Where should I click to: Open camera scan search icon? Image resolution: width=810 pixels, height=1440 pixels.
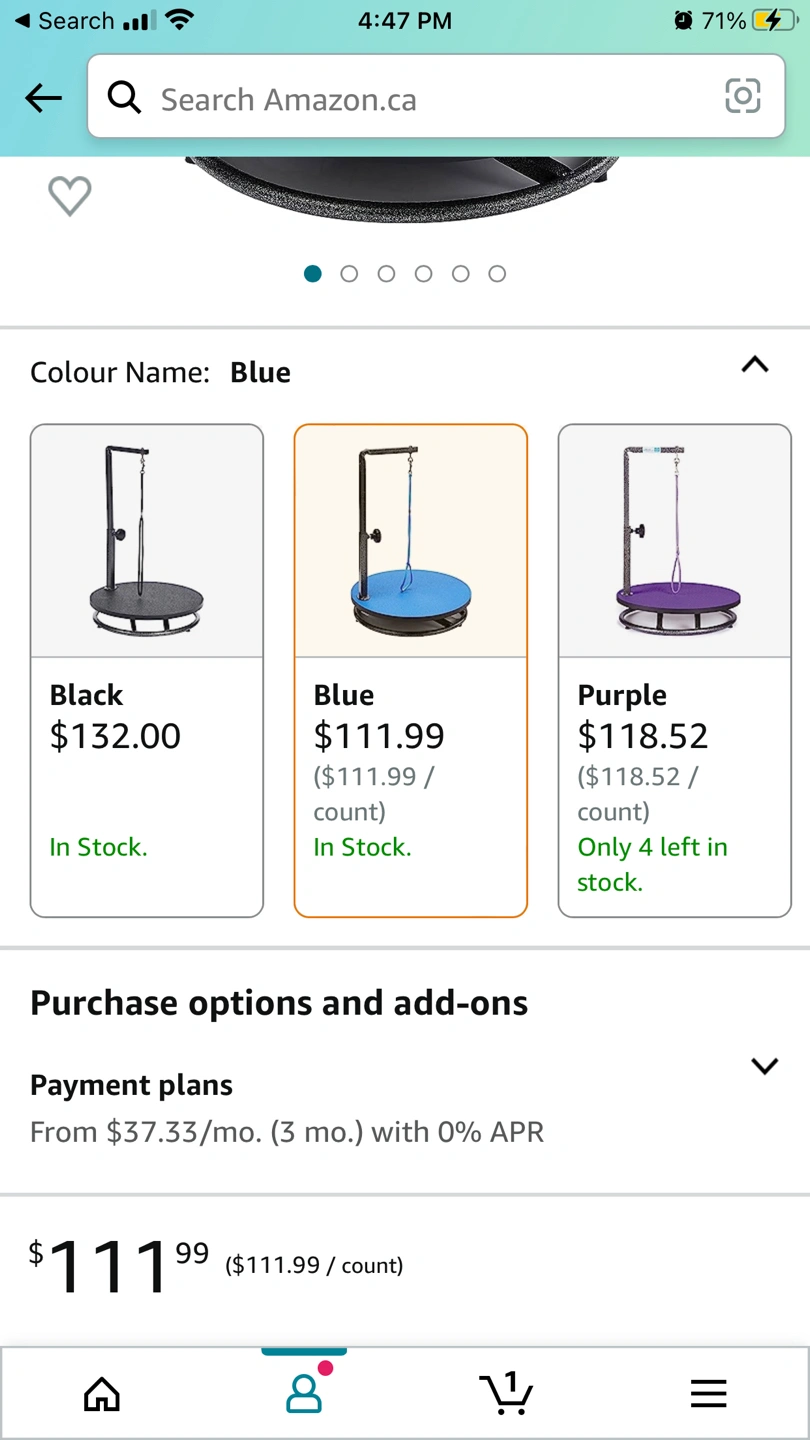pyautogui.click(x=742, y=97)
